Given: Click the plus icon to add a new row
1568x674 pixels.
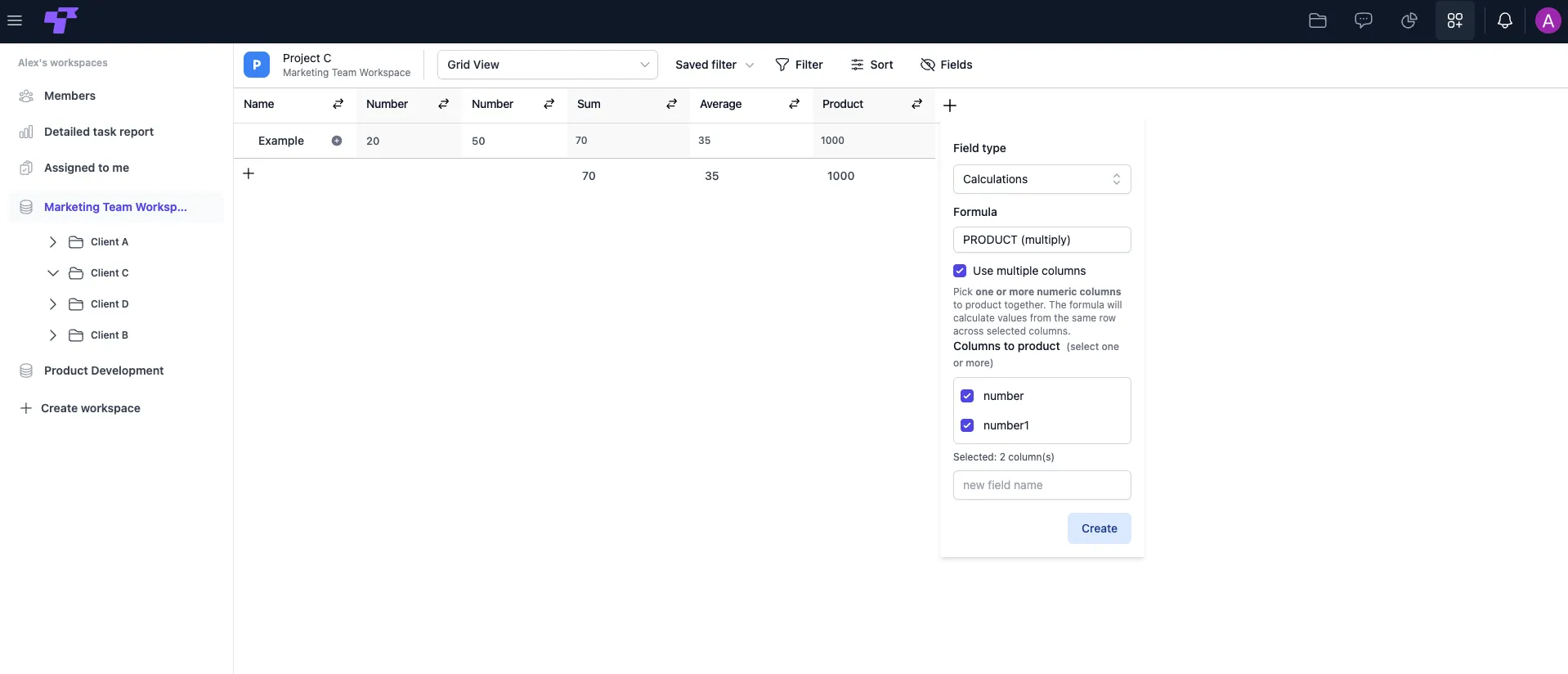Looking at the screenshot, I should [249, 173].
